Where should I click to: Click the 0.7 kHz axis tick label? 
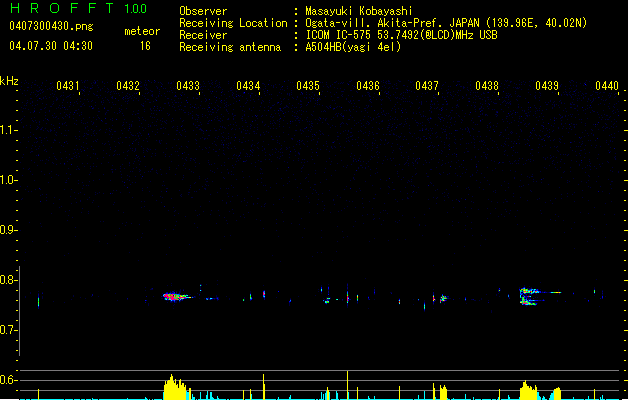[8, 330]
